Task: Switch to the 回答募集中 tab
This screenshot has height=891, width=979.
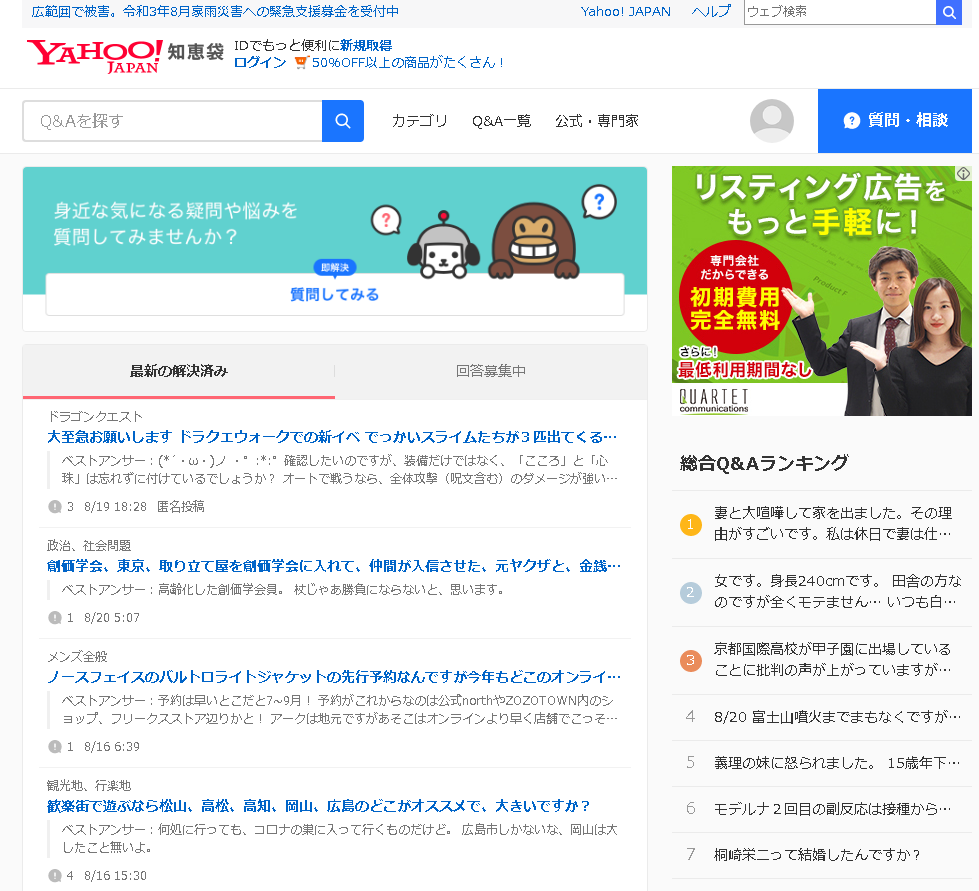Action: [491, 371]
